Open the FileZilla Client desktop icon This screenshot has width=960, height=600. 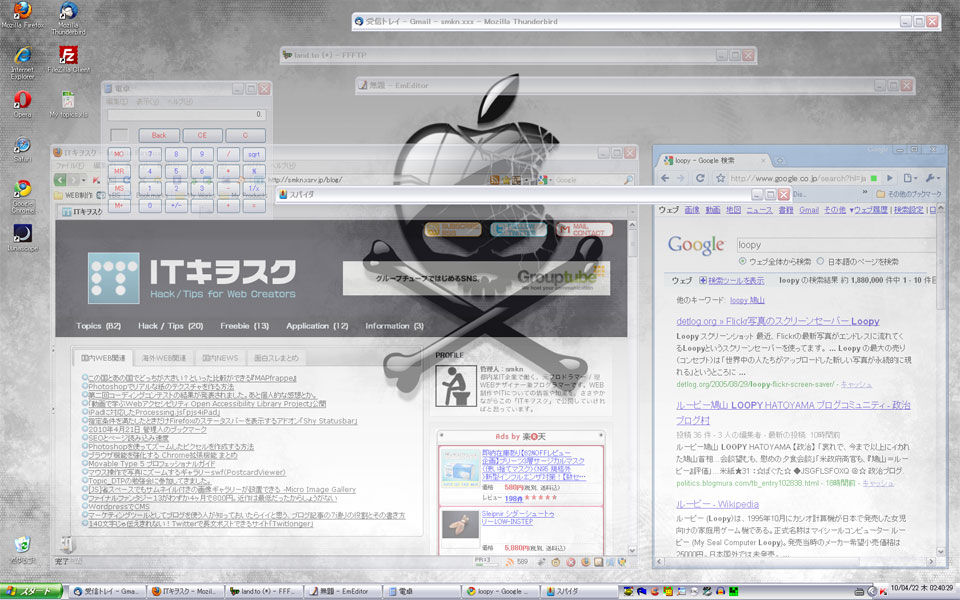(68, 56)
